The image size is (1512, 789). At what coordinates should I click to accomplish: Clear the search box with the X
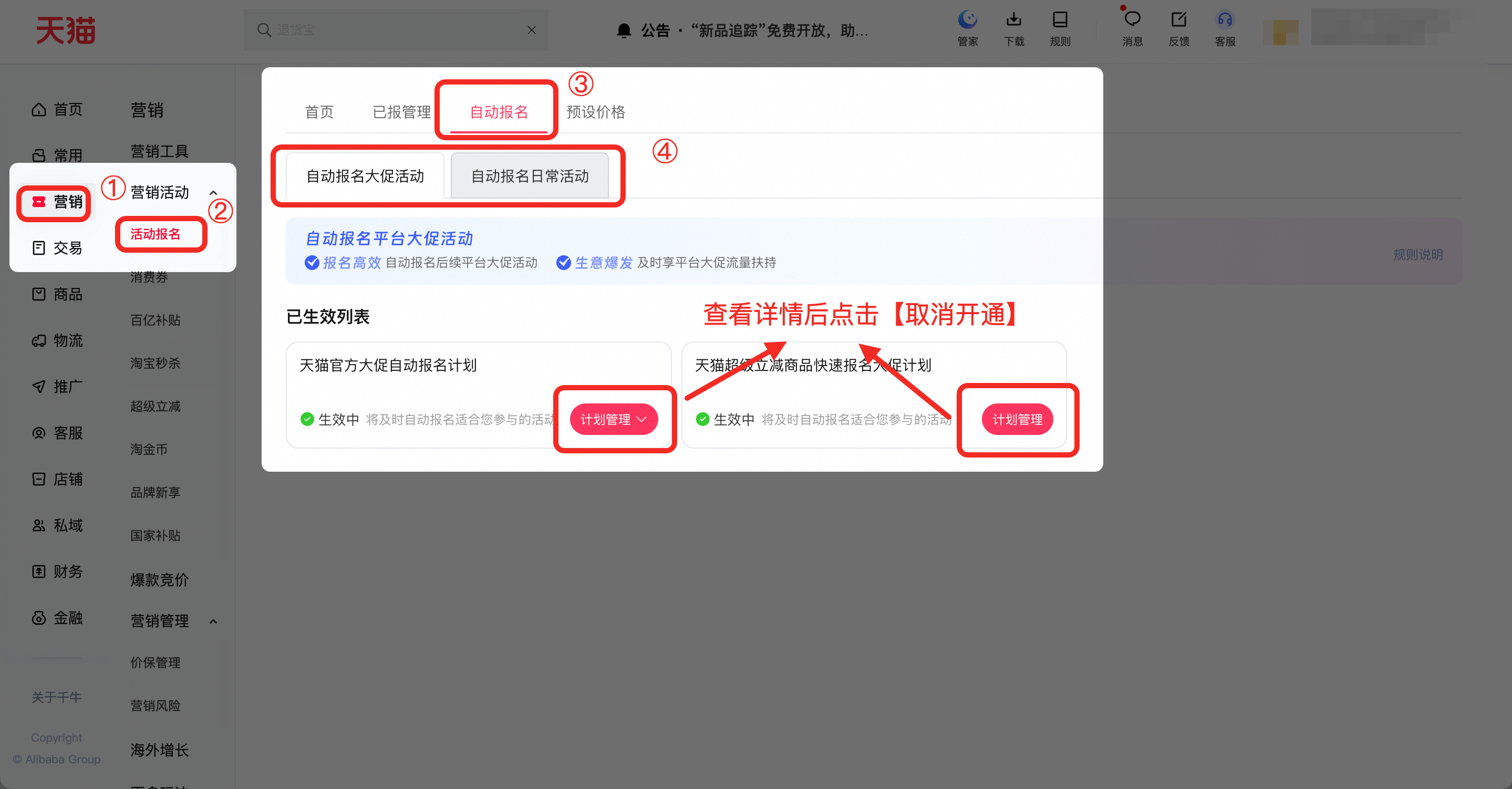[532, 30]
